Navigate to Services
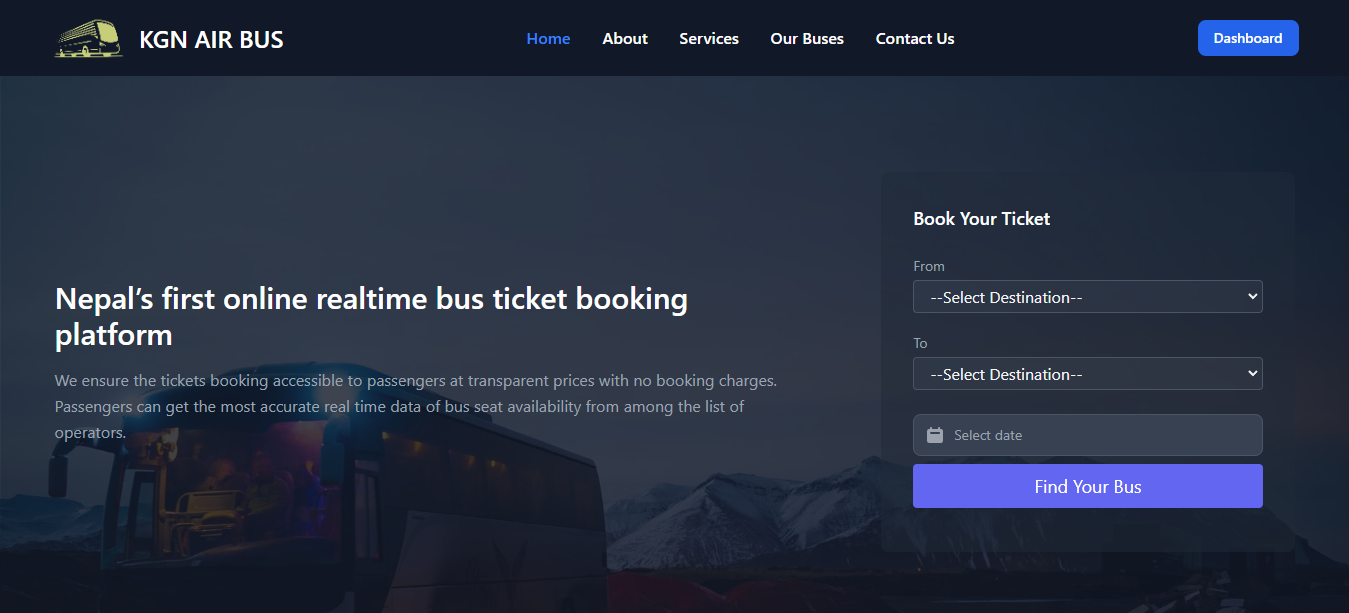1349x613 pixels. point(709,39)
